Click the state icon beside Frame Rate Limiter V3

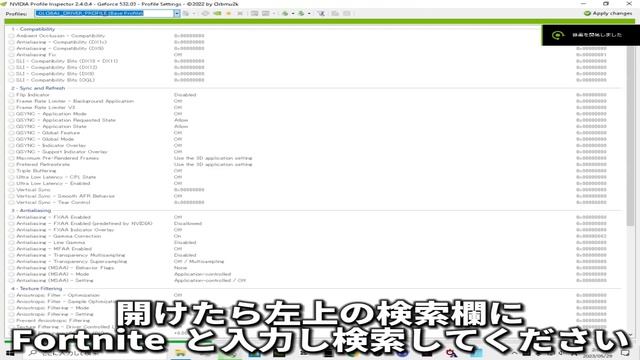pyautogui.click(x=12, y=107)
